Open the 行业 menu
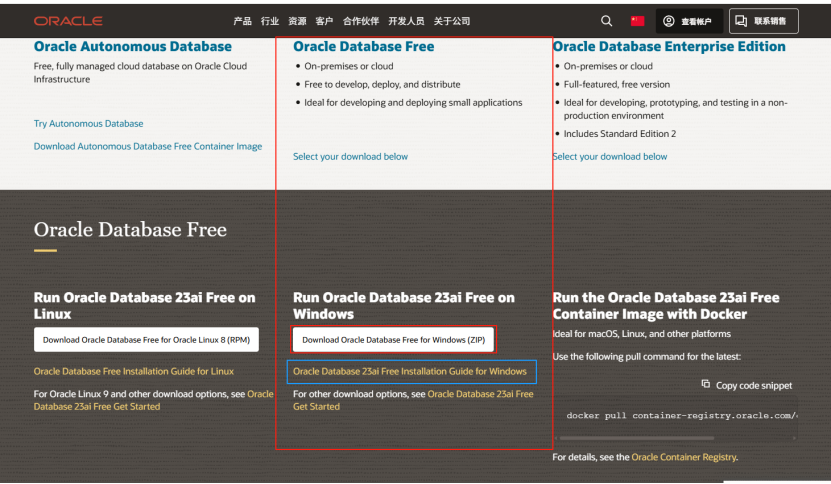 click(270, 21)
